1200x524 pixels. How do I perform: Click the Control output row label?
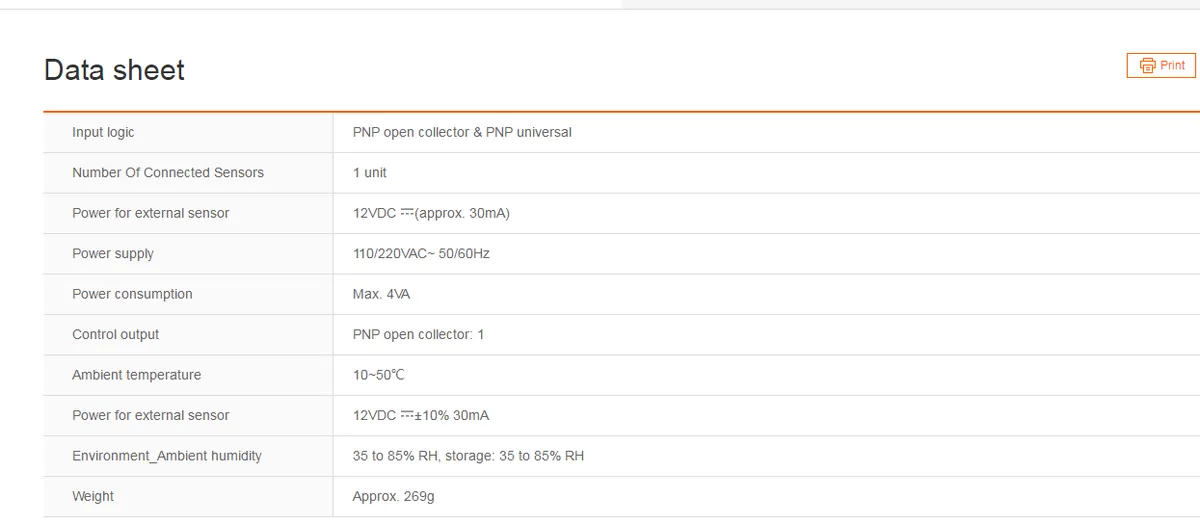(x=115, y=335)
